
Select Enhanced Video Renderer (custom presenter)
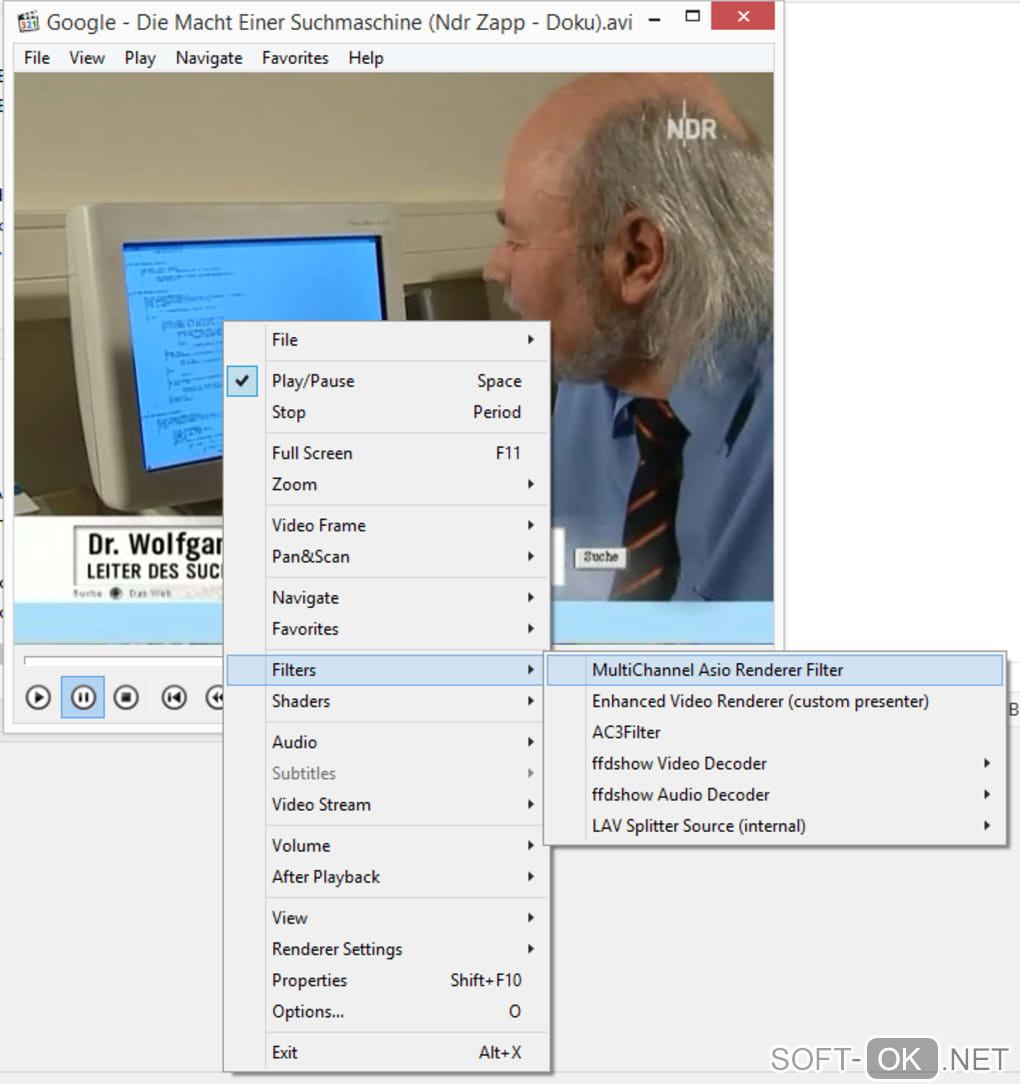coord(775,701)
